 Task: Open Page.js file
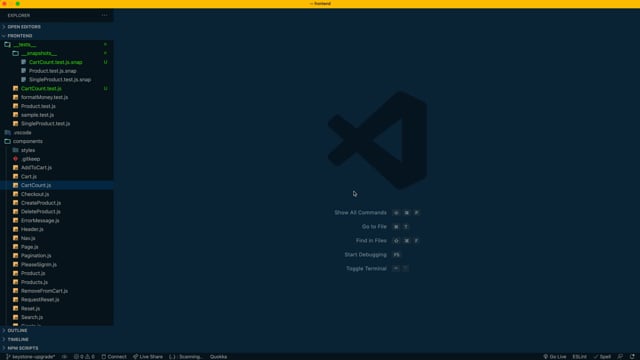(57, 247)
